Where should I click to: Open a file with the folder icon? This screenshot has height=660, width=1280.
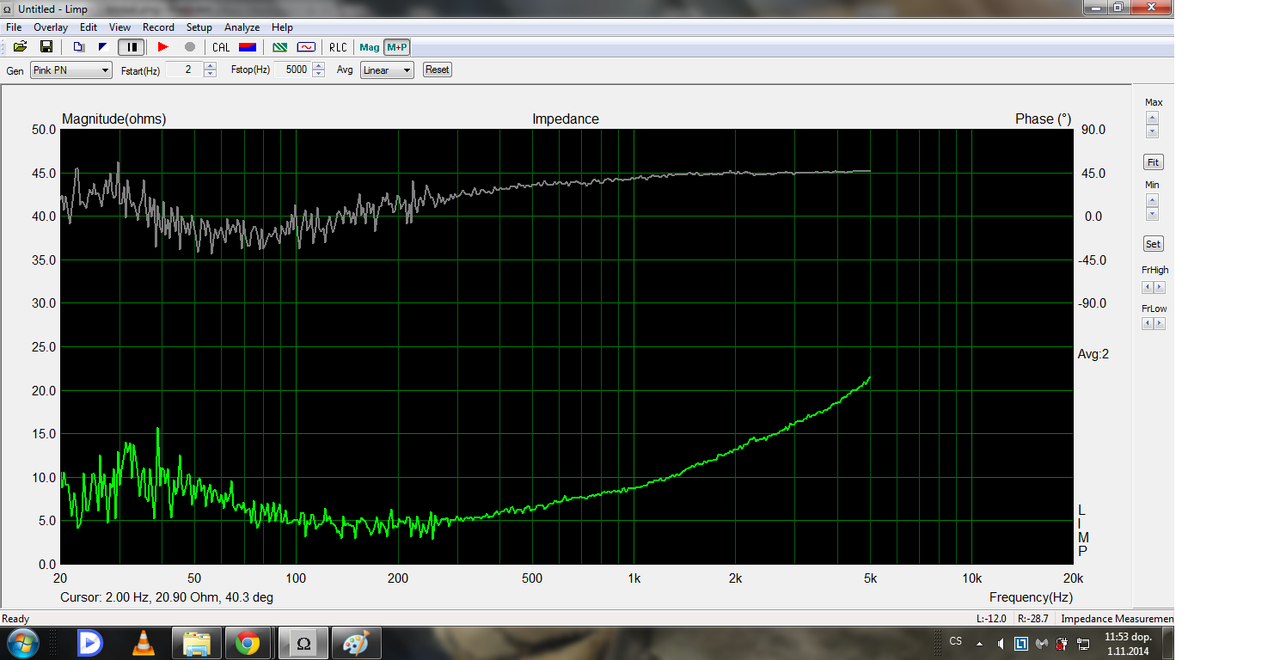pos(20,47)
